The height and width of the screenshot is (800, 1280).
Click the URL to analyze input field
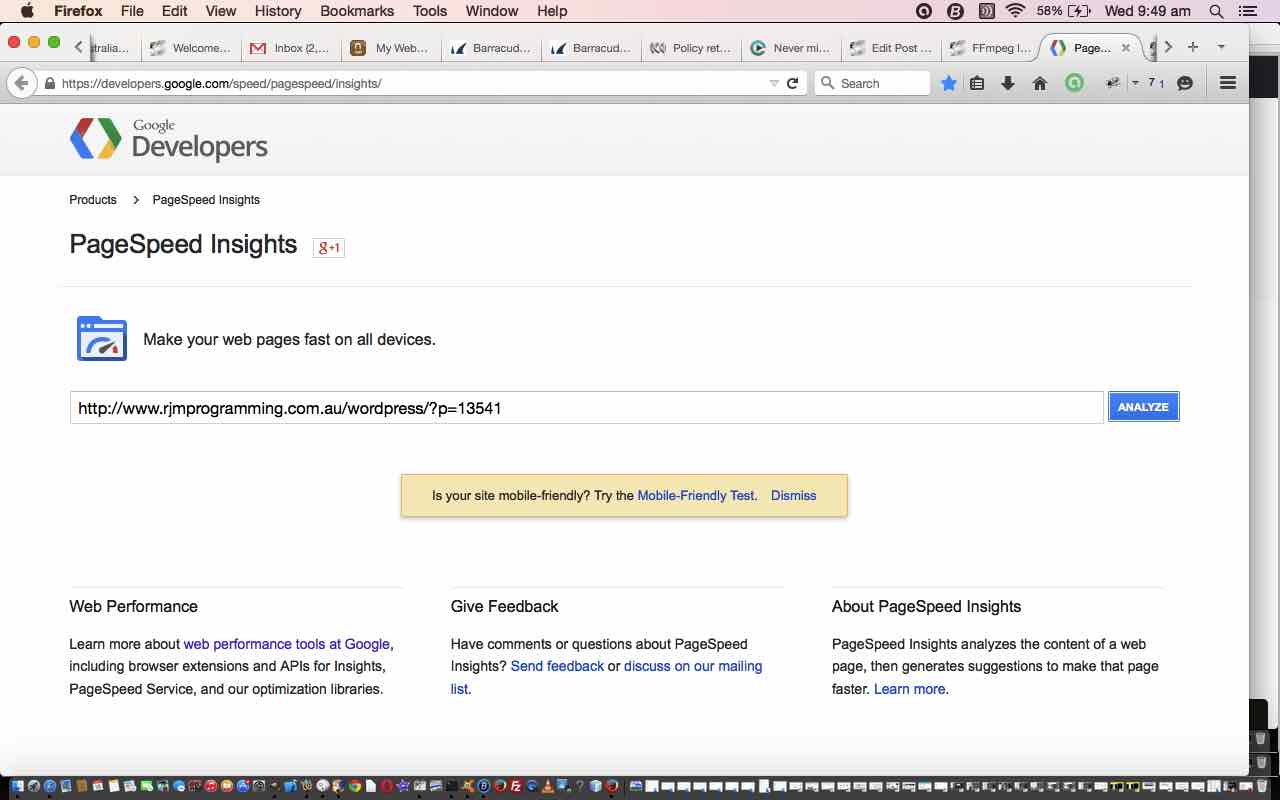[x=586, y=407]
